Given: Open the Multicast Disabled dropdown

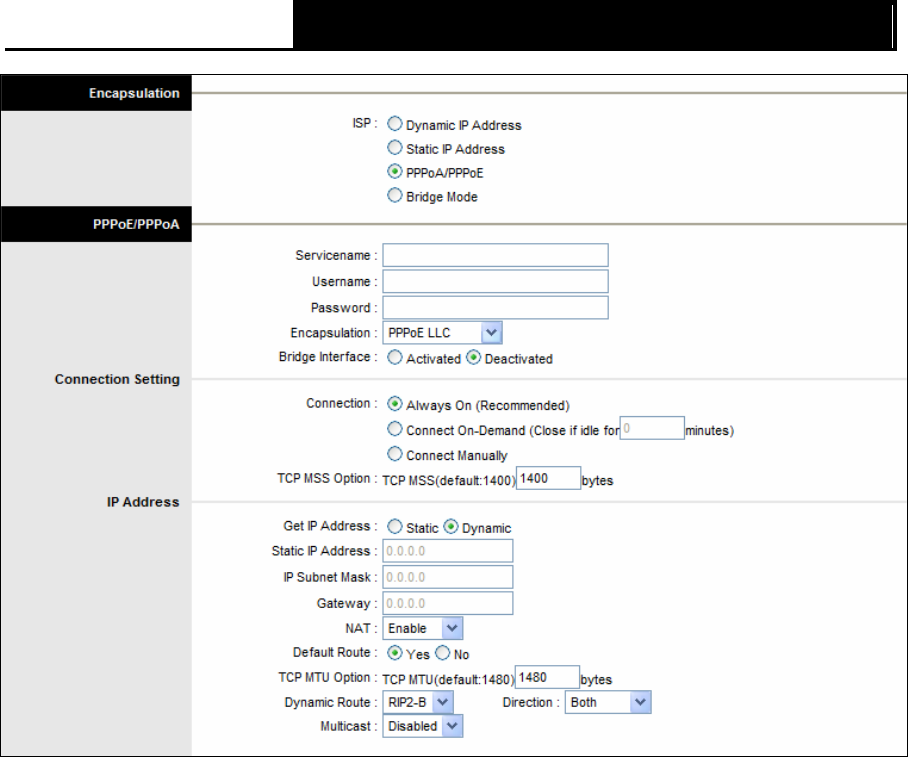Looking at the screenshot, I should pyautogui.click(x=422, y=726).
